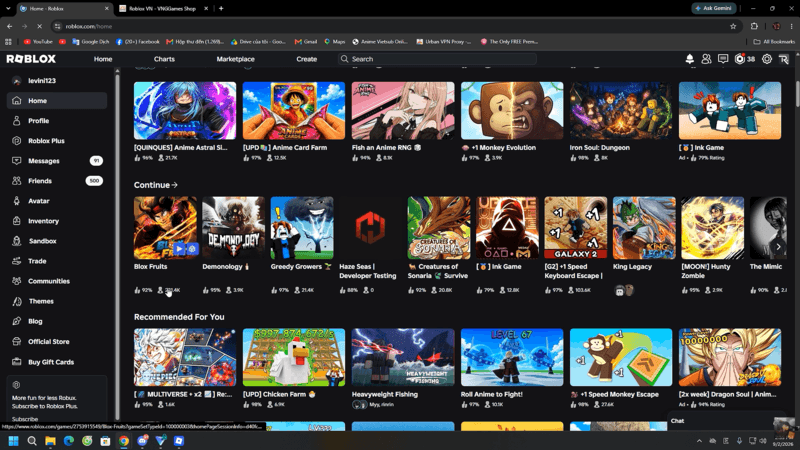This screenshot has width=800, height=450.
Task: Go to the Home nav item
Action: (x=103, y=59)
